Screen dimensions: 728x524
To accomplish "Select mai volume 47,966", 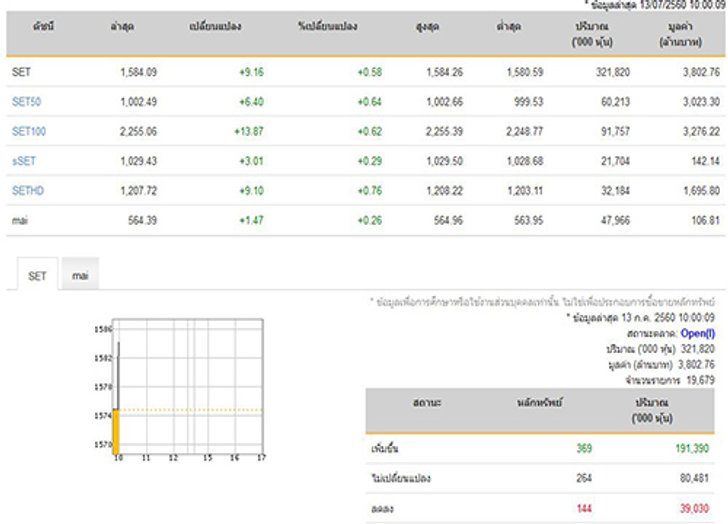I will click(x=615, y=220).
